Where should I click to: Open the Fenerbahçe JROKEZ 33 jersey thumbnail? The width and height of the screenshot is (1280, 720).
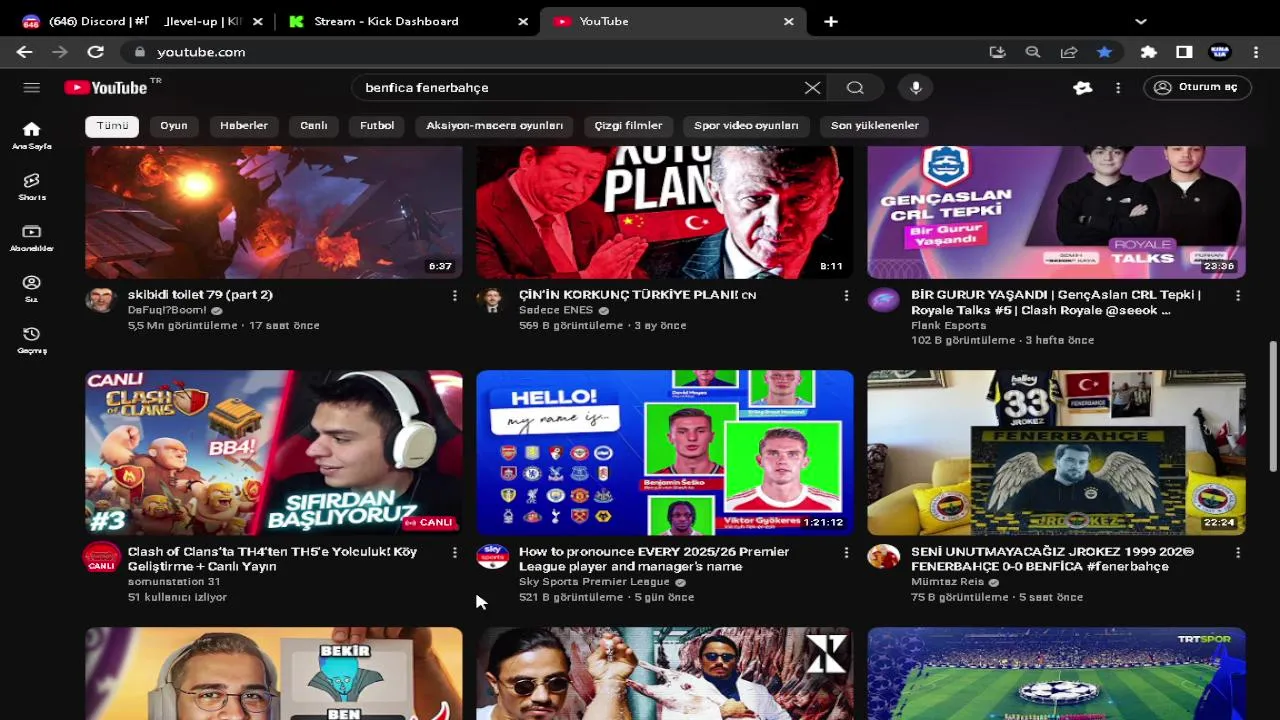point(1056,453)
